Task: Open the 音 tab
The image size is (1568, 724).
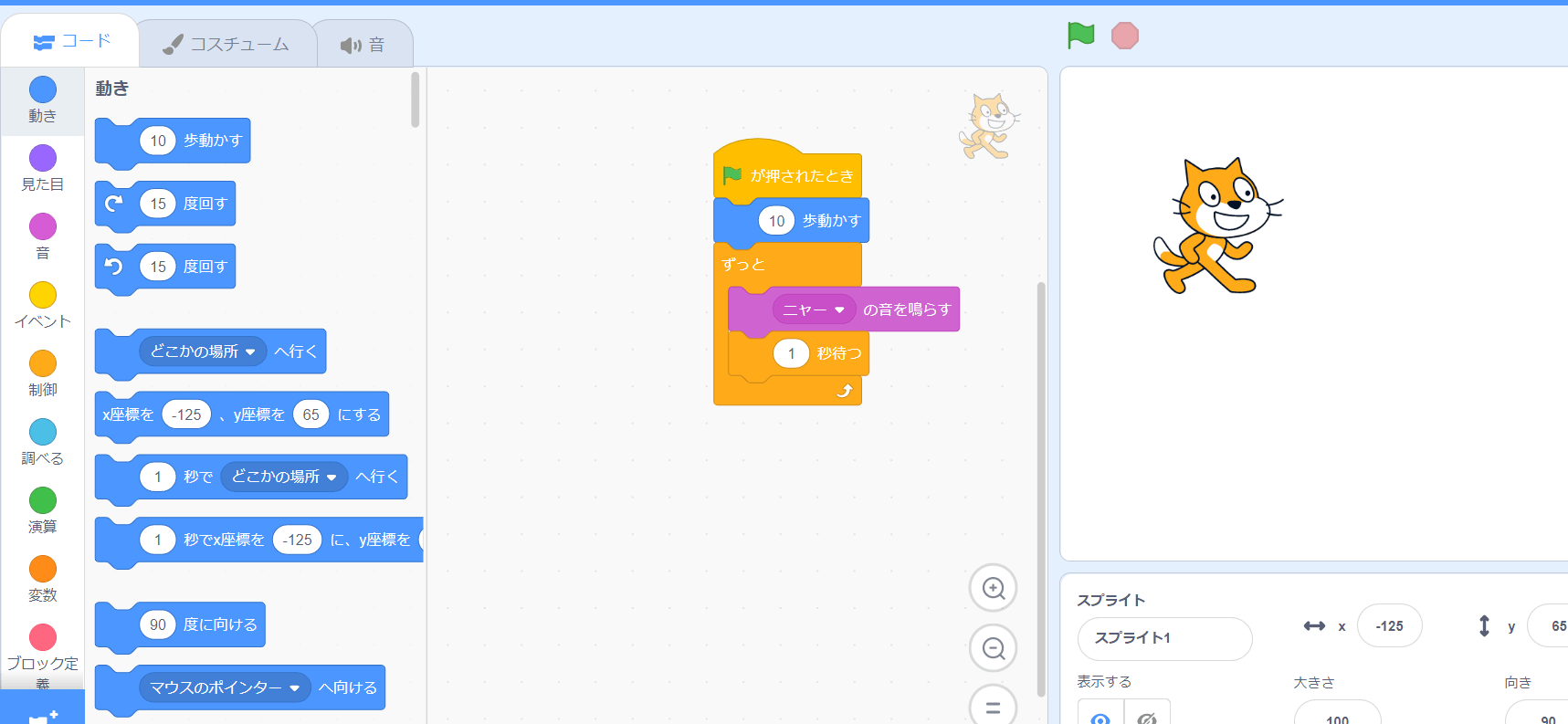Action: coord(363,45)
